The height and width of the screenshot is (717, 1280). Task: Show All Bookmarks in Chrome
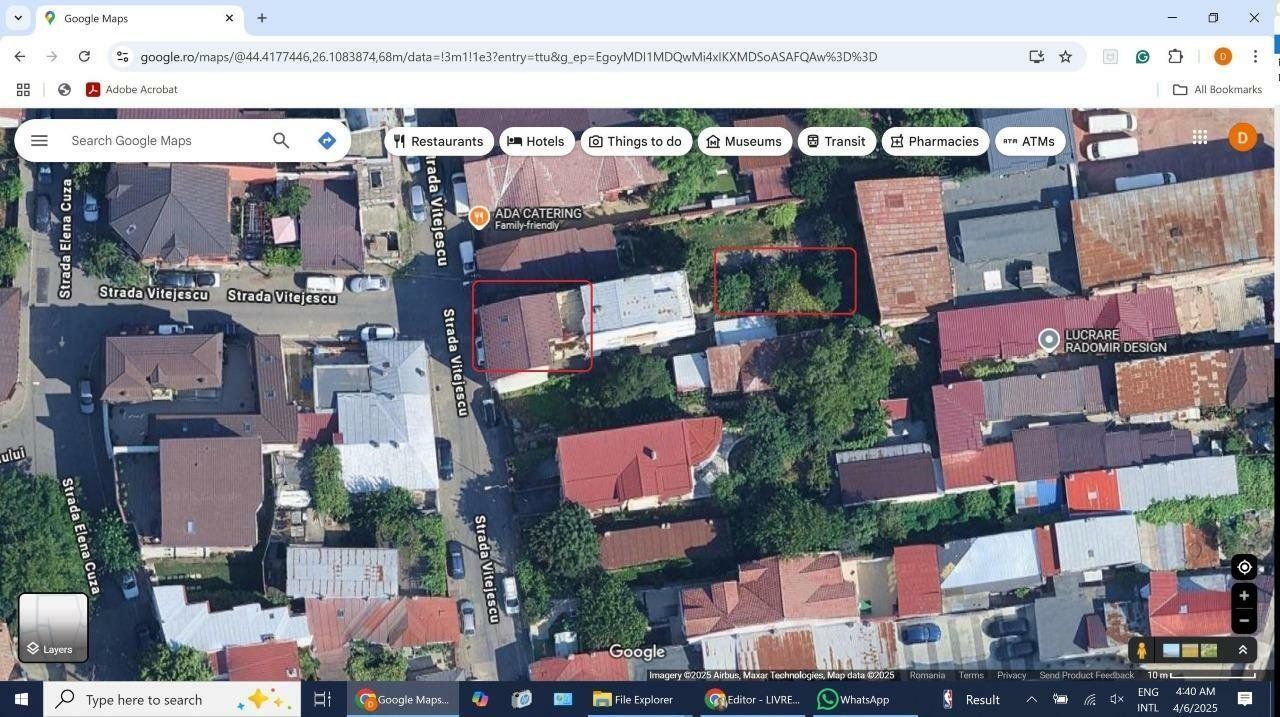coord(1218,89)
